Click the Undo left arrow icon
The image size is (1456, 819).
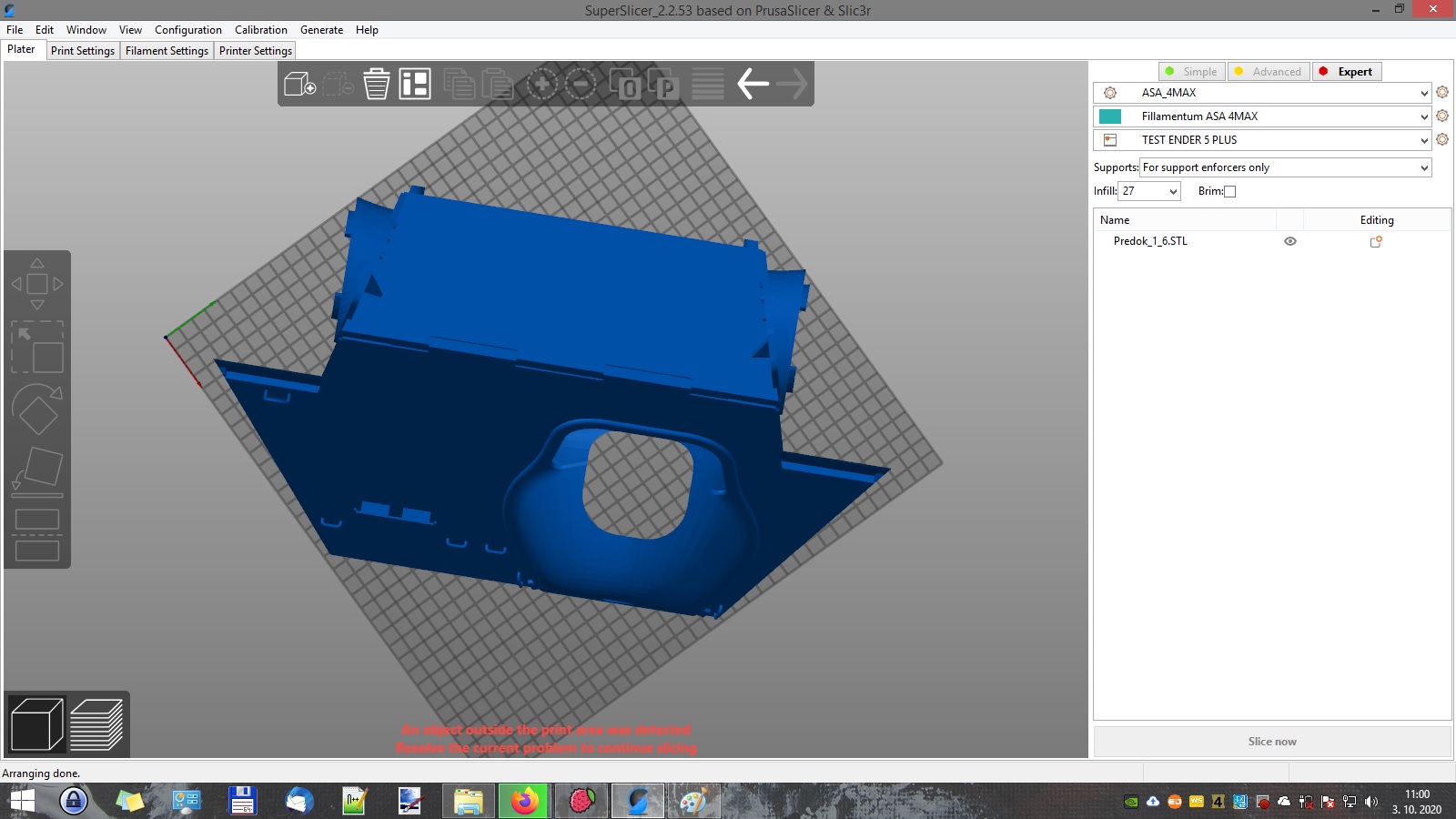click(x=753, y=84)
